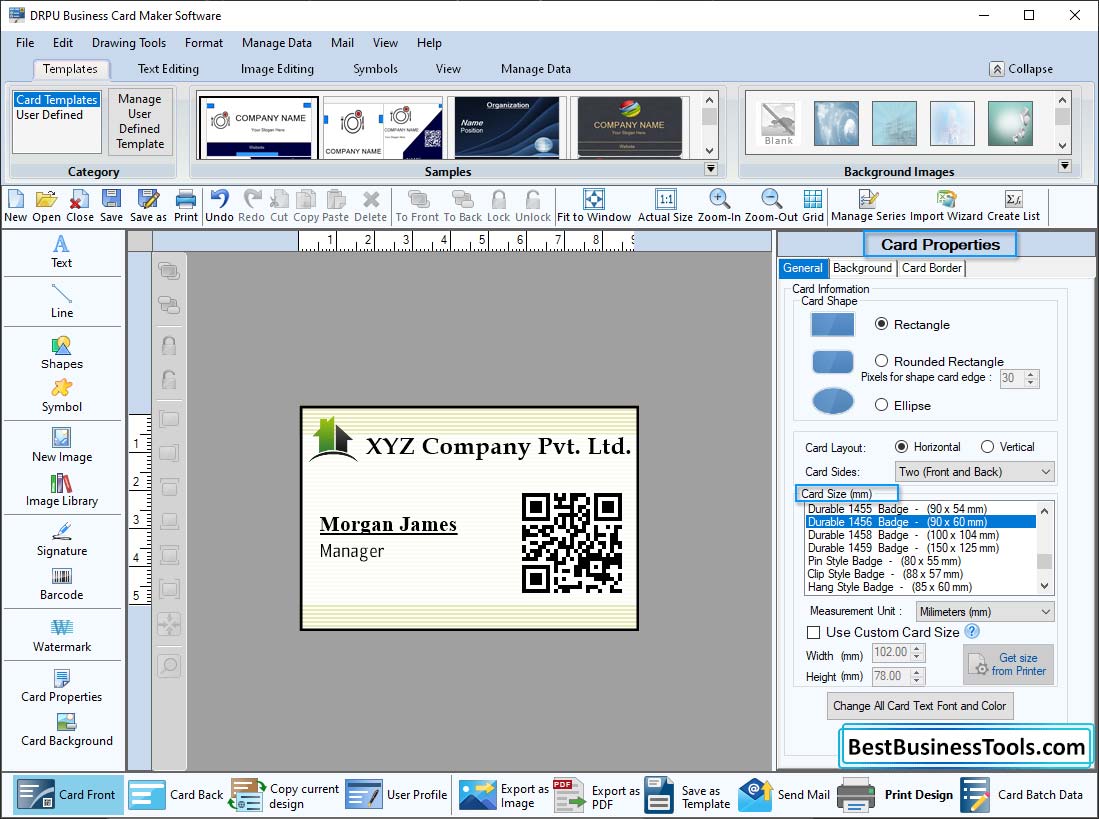1099x819 pixels.
Task: Print using the toolbar Print icon
Action: 186,207
